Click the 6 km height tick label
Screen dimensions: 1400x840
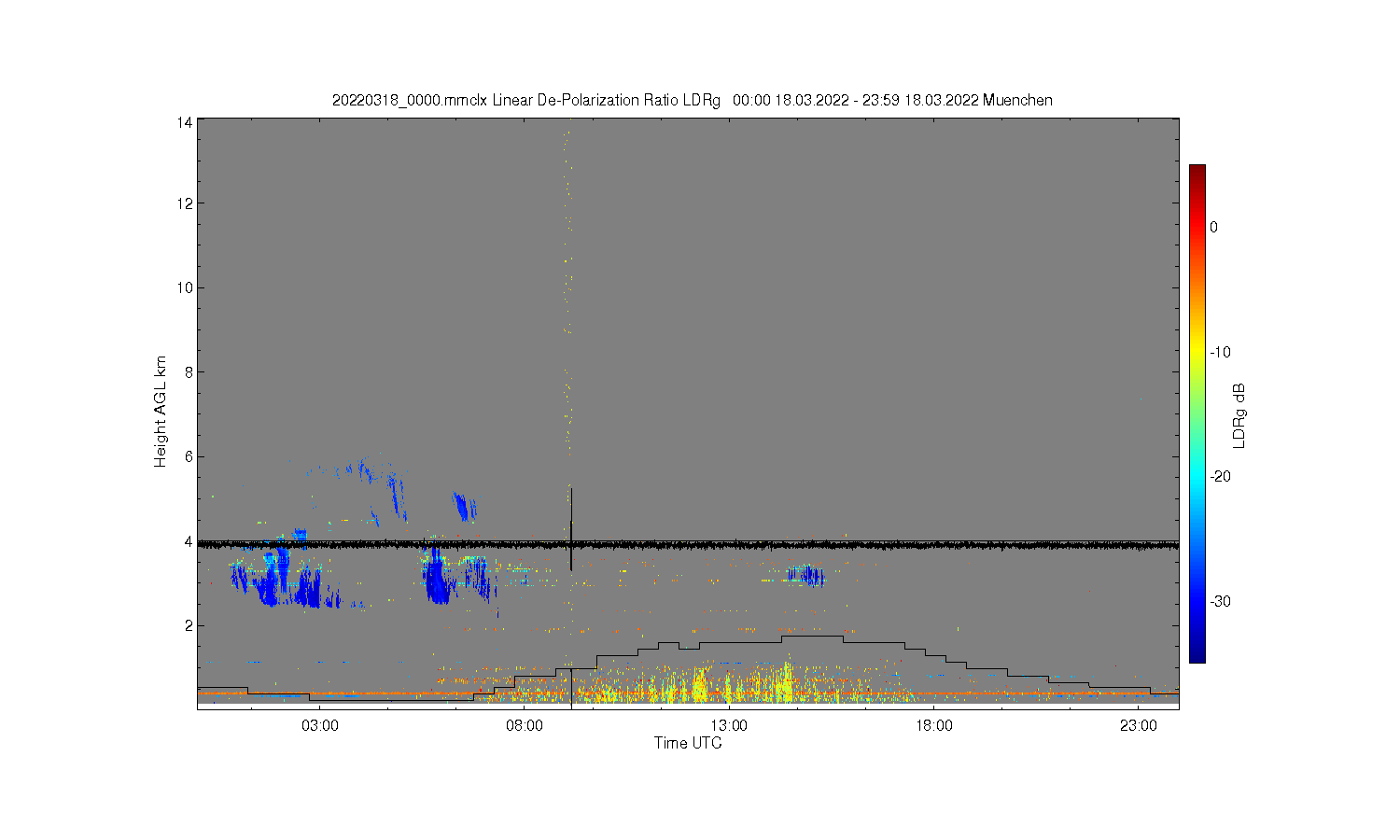[x=189, y=456]
